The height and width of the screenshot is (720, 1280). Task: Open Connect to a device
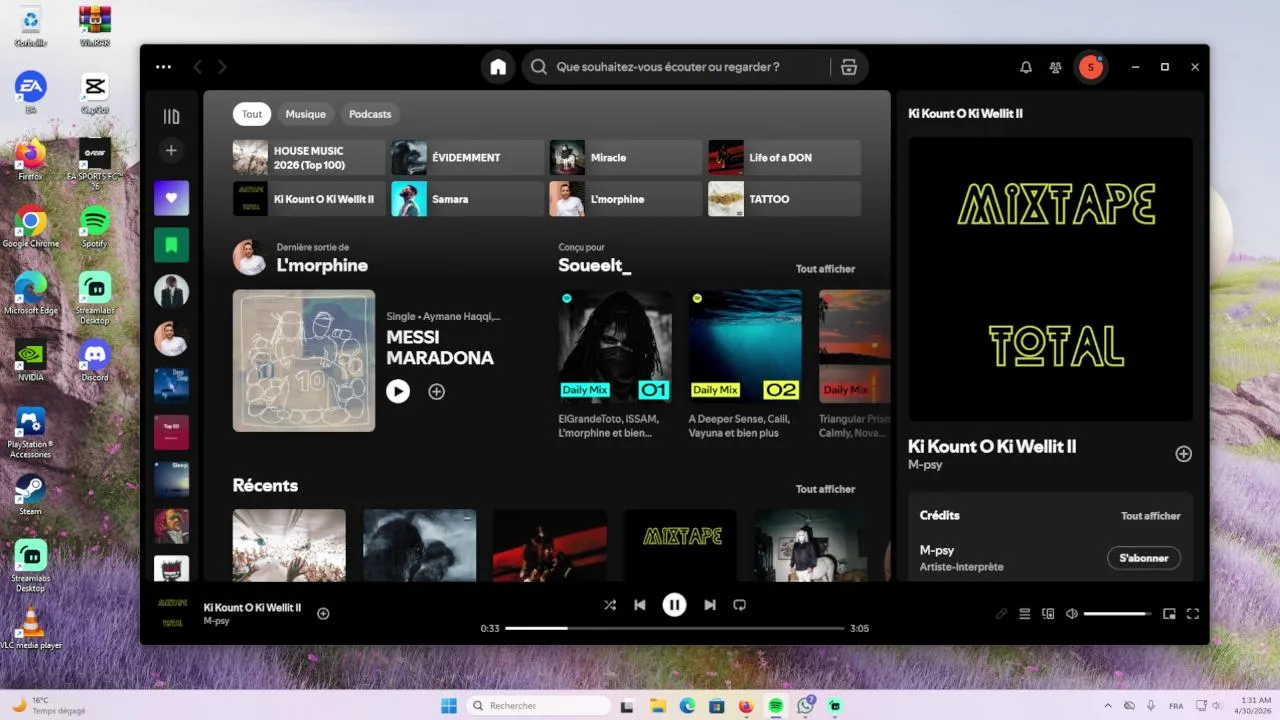pyautogui.click(x=1048, y=614)
